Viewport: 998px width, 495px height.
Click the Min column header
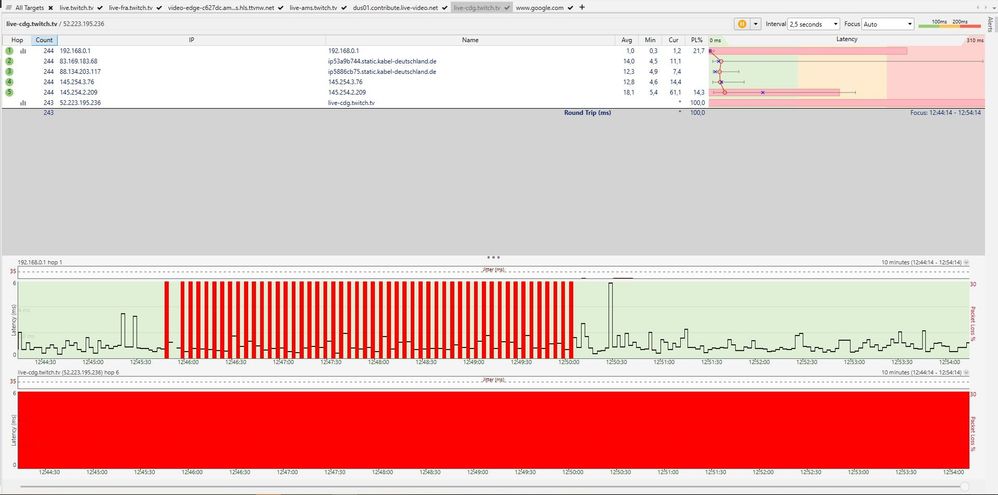click(650, 39)
